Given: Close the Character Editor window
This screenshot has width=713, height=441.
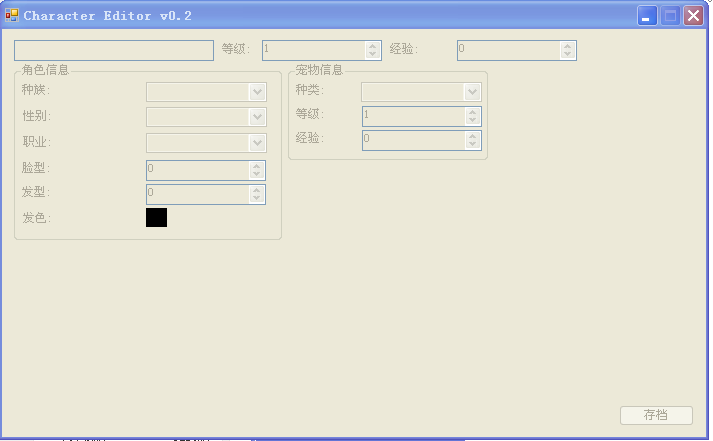Looking at the screenshot, I should click(x=692, y=16).
